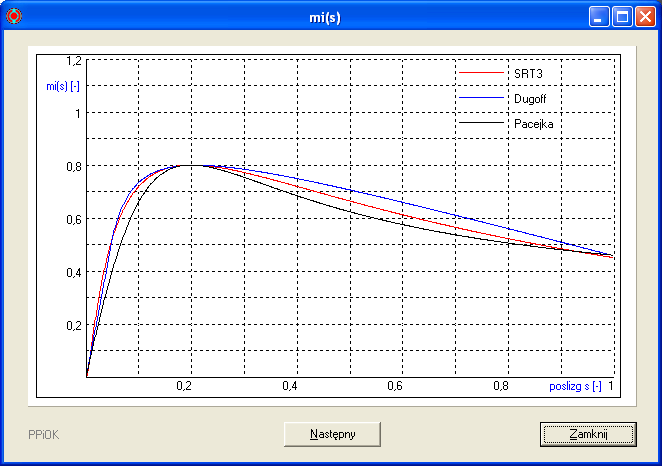Select the SRT3 legend label
Image resolution: width=662 pixels, height=466 pixels.
point(528,74)
